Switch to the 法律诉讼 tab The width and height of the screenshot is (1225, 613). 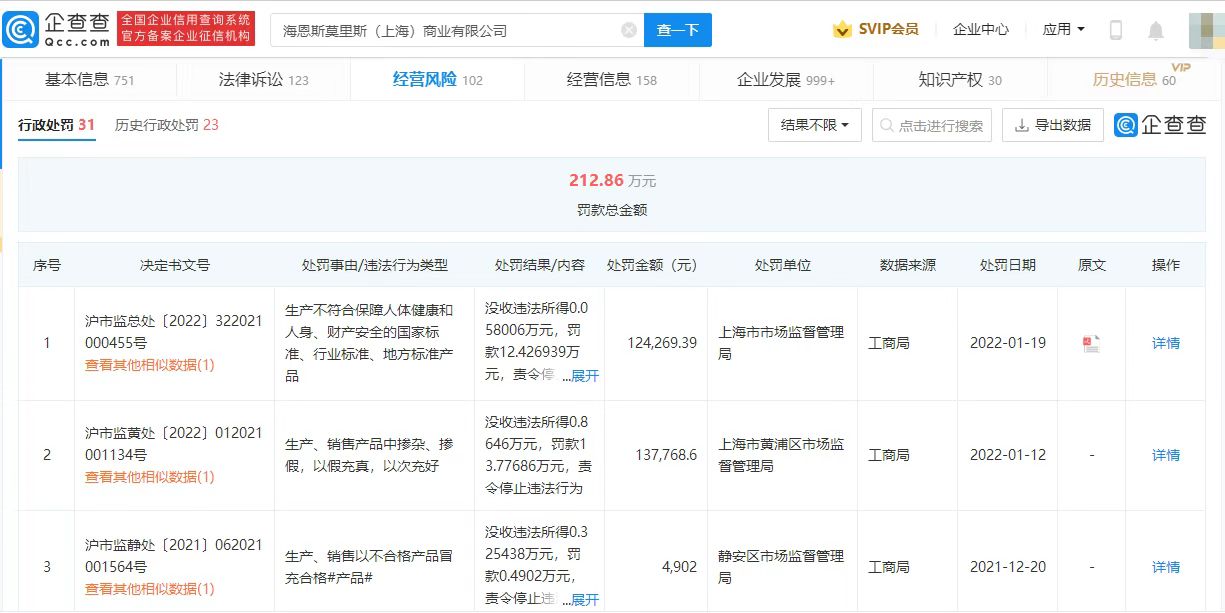[264, 80]
